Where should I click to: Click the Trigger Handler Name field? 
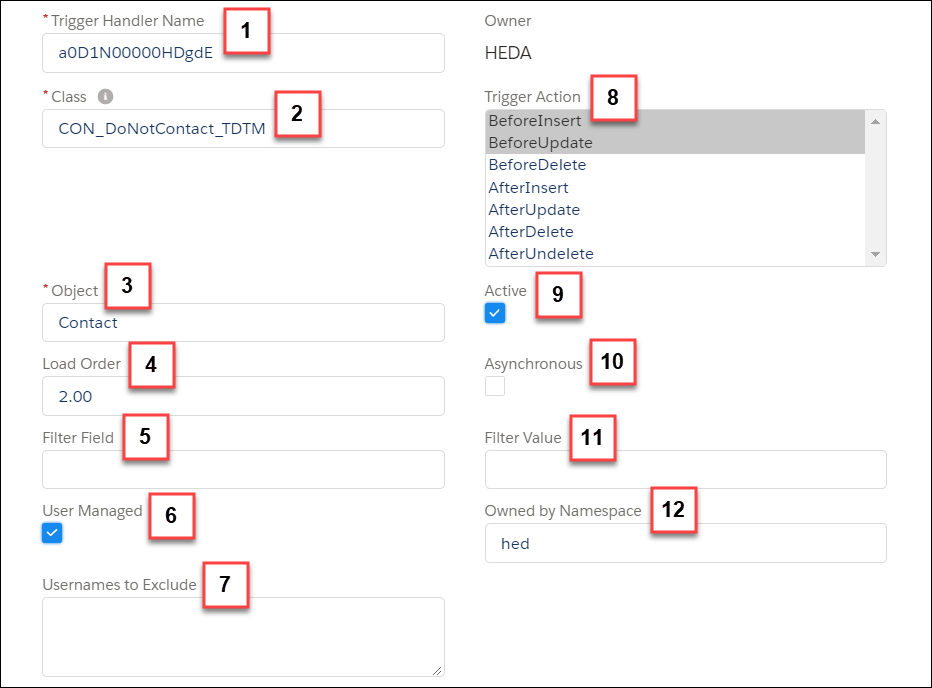pyautogui.click(x=243, y=52)
